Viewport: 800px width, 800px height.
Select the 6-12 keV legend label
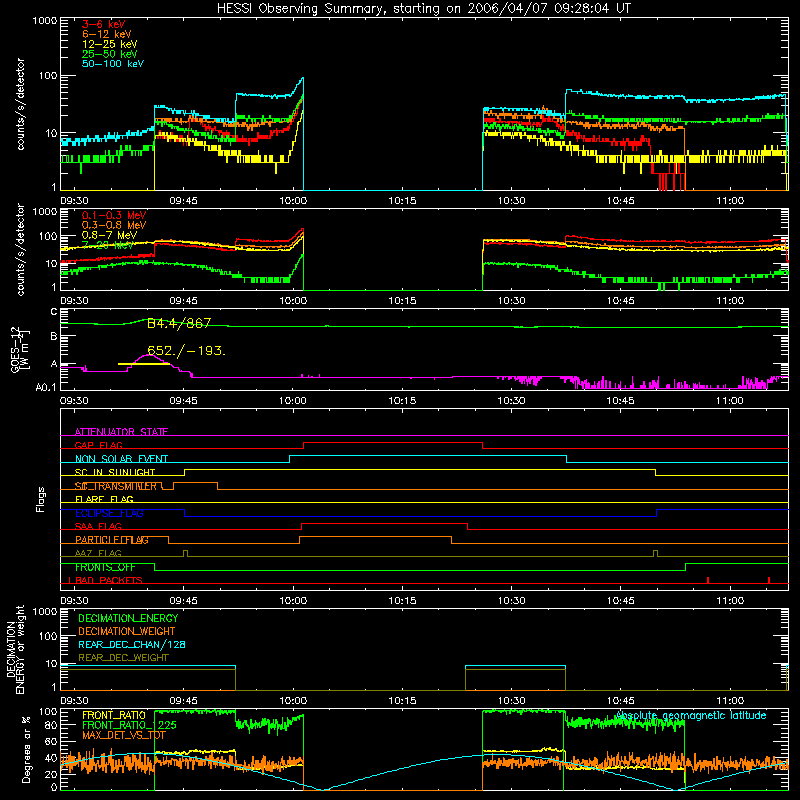point(107,34)
